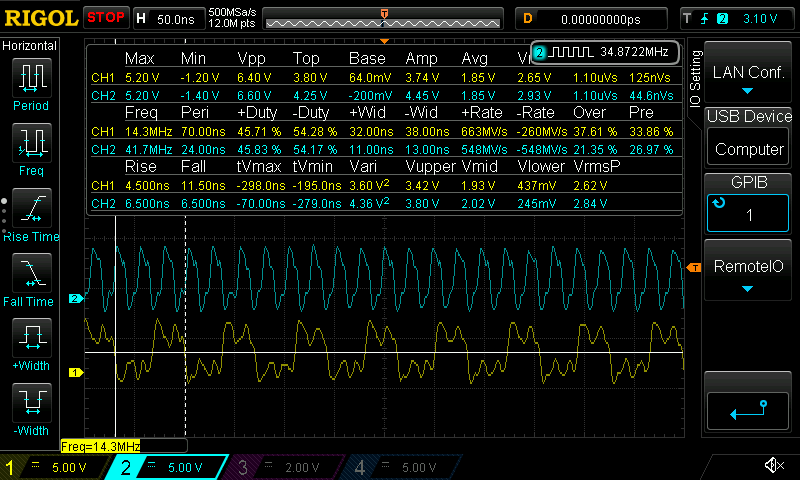The image size is (800, 480).
Task: Select the Period measurement icon
Action: pyautogui.click(x=31, y=81)
